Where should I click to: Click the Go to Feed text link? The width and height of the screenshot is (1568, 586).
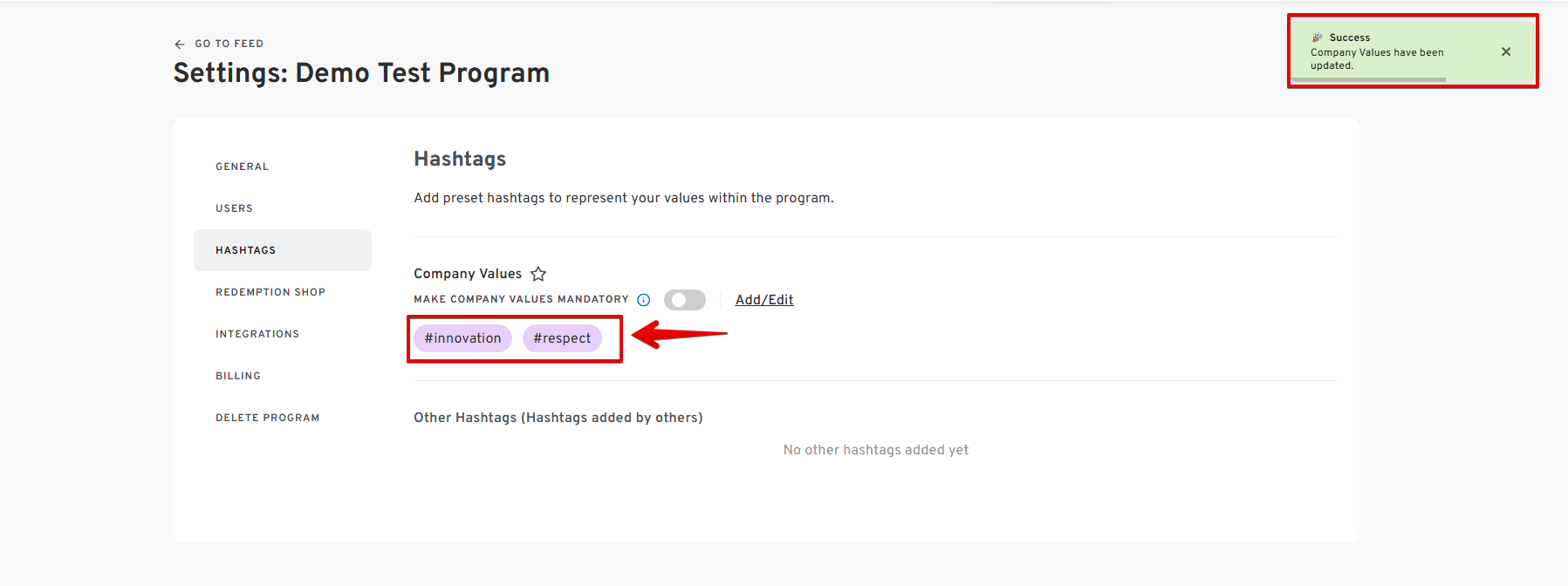click(x=229, y=44)
